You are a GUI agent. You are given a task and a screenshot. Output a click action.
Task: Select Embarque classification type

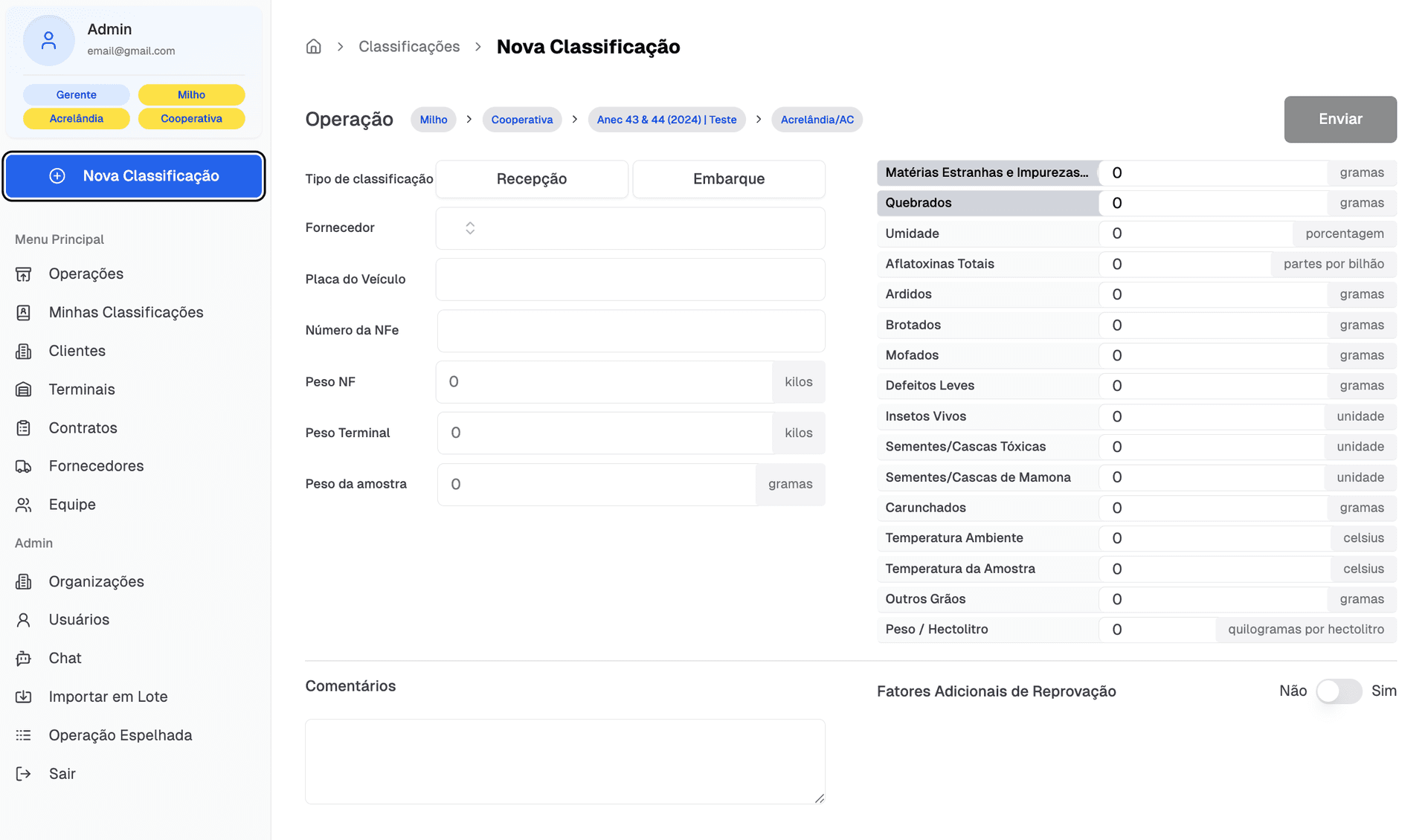[728, 179]
